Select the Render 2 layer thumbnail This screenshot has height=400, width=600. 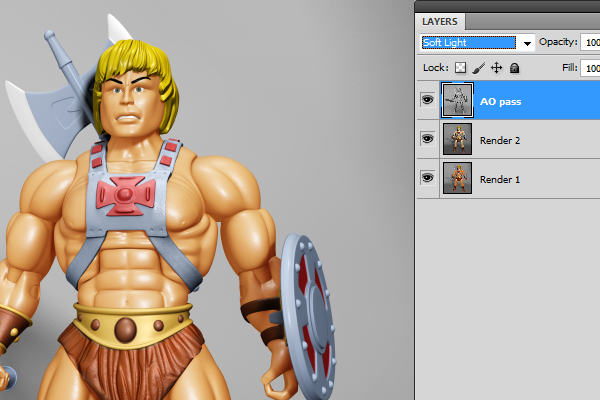[457, 139]
